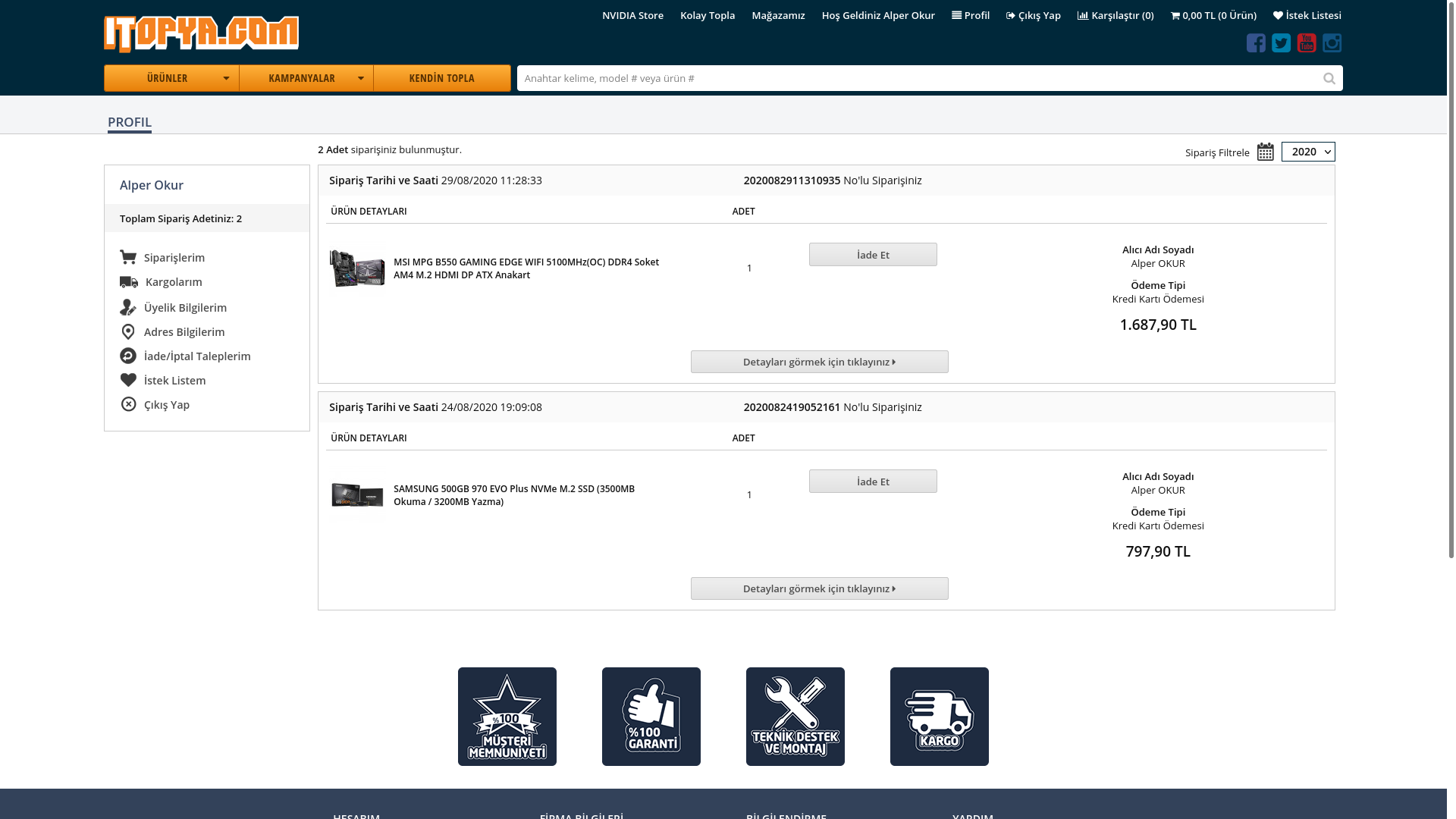Screen dimensions: 1456x819
Task: Expand details for order 2020082419052161
Action: (x=820, y=588)
